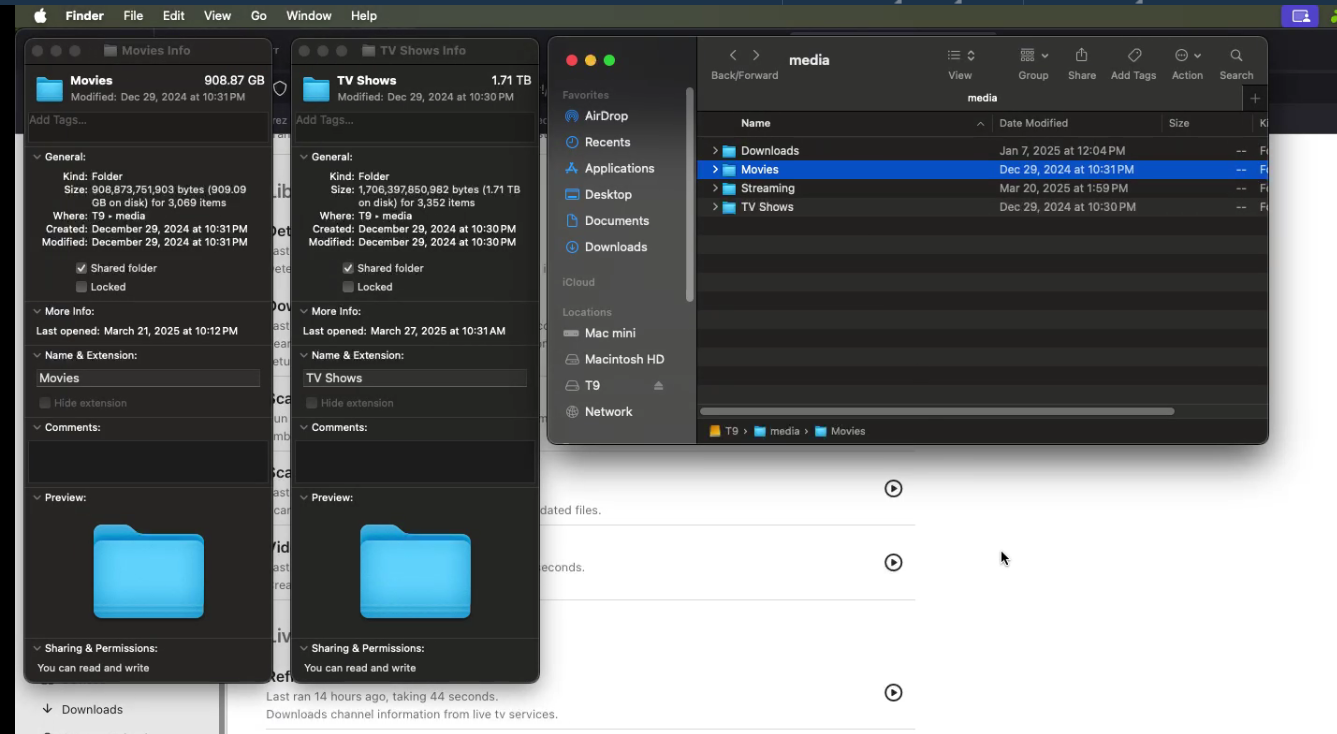Eject the T9 drive in sidebar
The width and height of the screenshot is (1337, 734).
pyautogui.click(x=658, y=386)
